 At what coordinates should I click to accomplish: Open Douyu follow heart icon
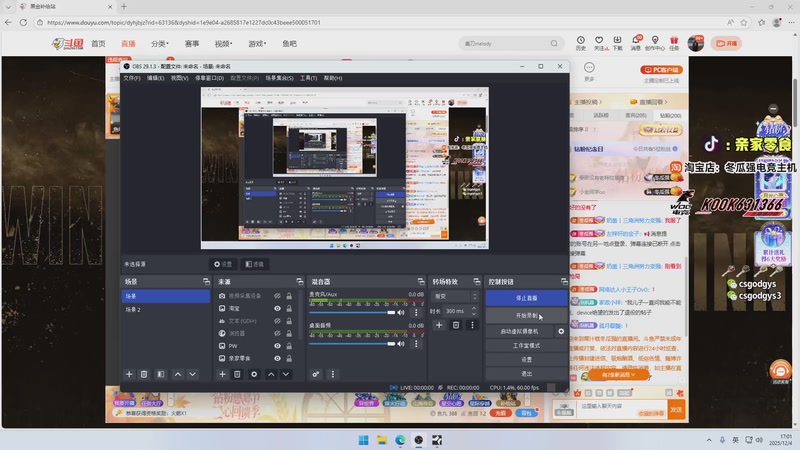[x=599, y=43]
